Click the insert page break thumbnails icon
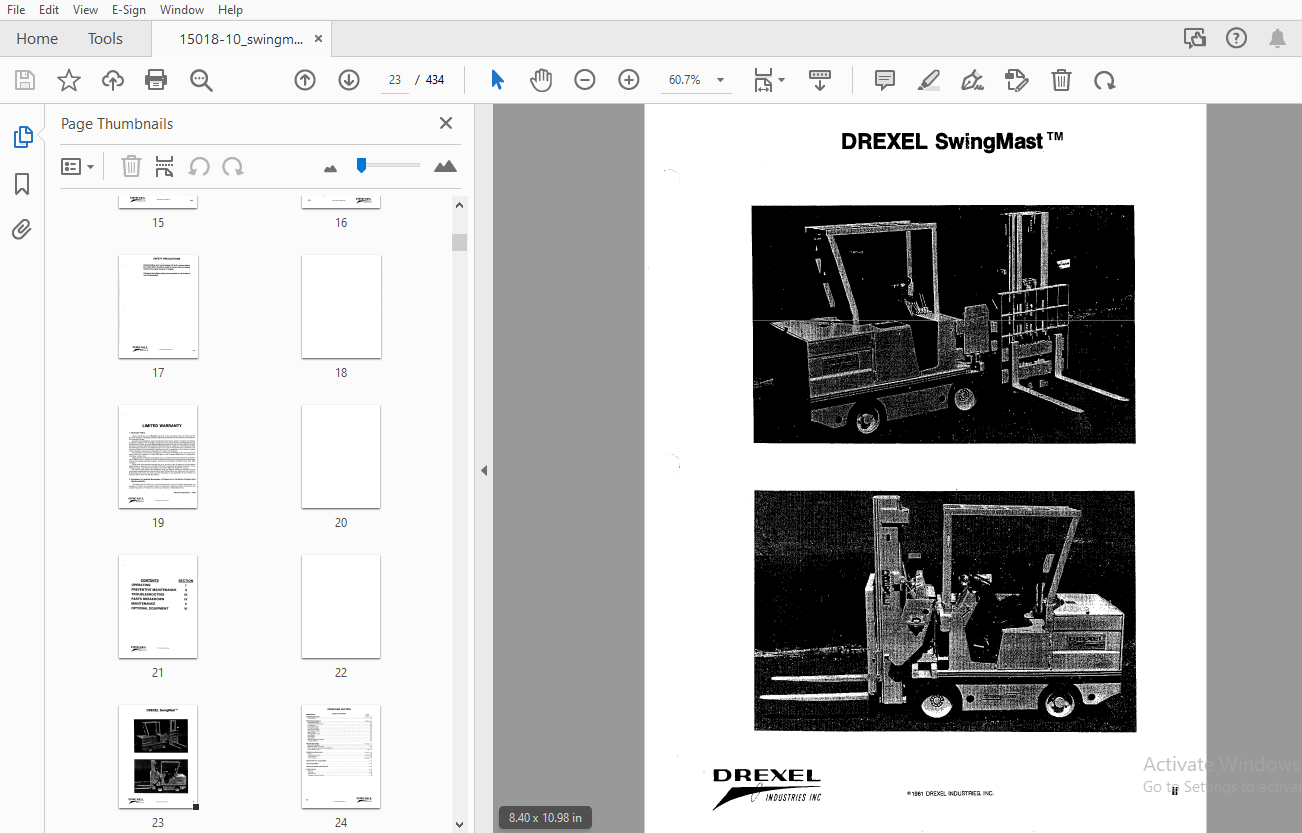 [x=165, y=166]
